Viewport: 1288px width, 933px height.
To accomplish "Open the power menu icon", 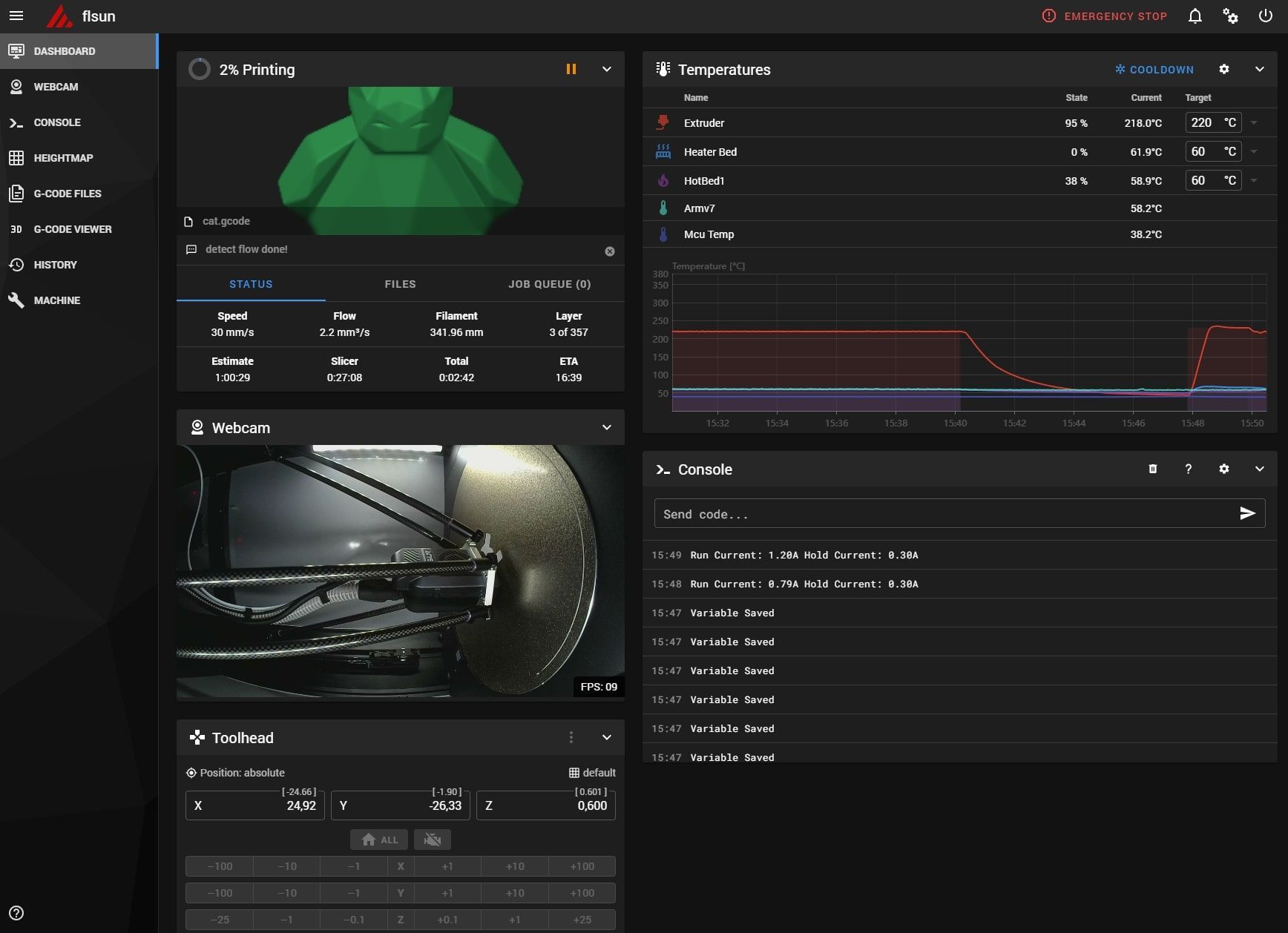I will tap(1265, 16).
